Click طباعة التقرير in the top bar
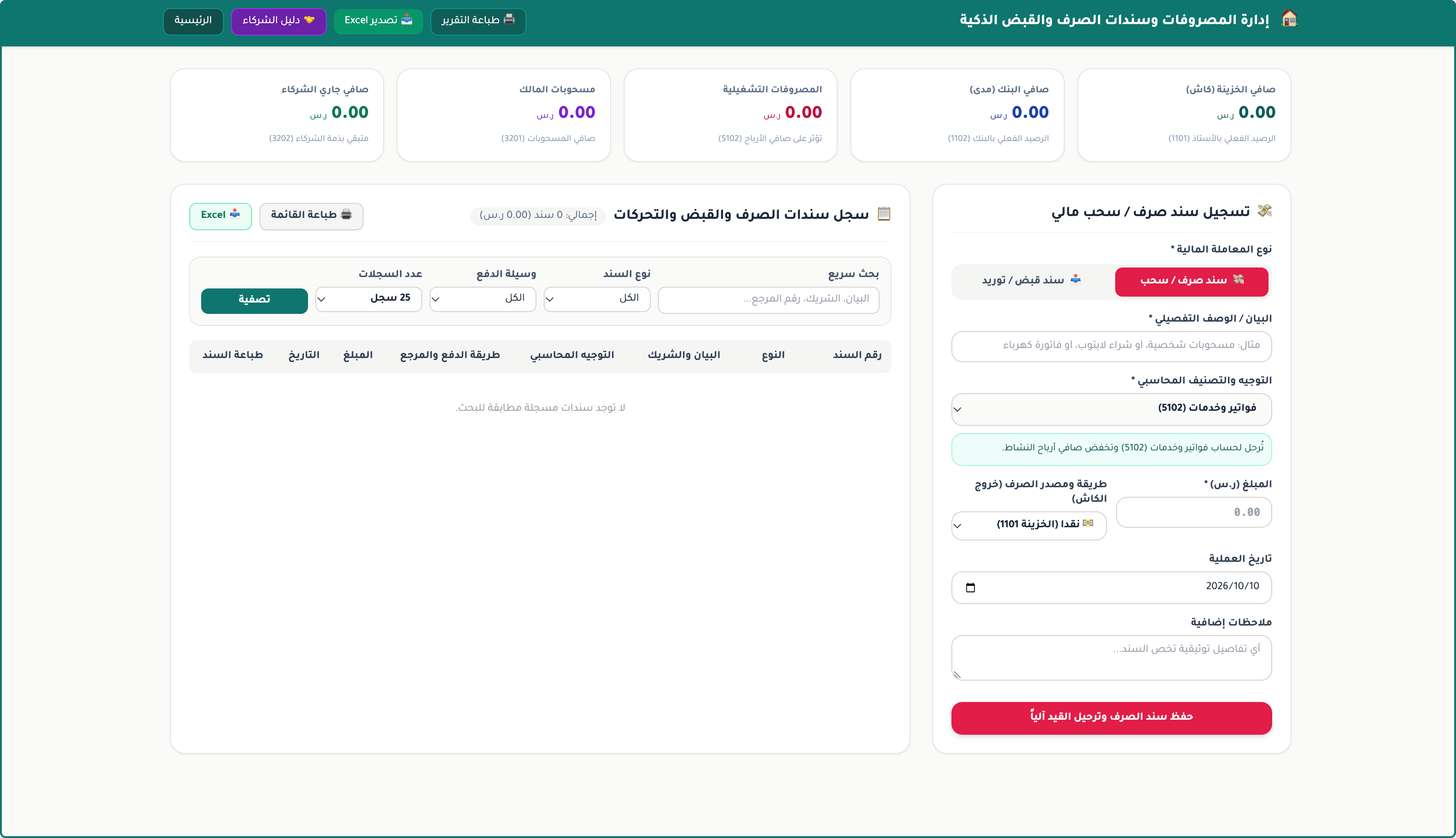The width and height of the screenshot is (1456, 838). click(478, 21)
